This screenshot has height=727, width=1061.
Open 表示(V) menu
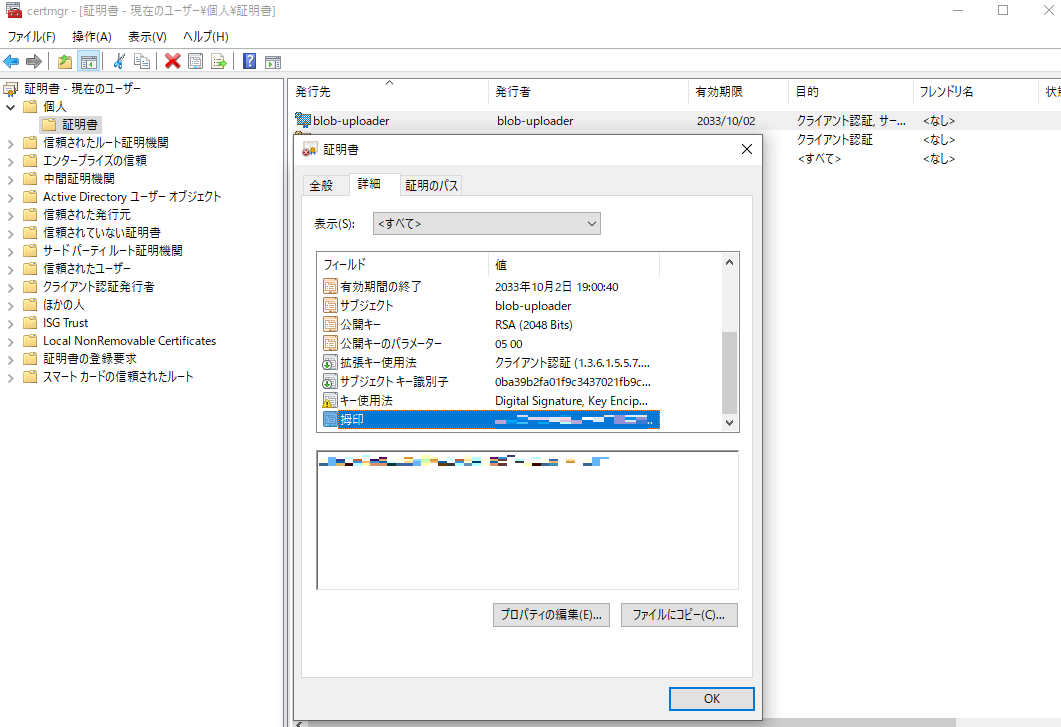click(x=147, y=37)
